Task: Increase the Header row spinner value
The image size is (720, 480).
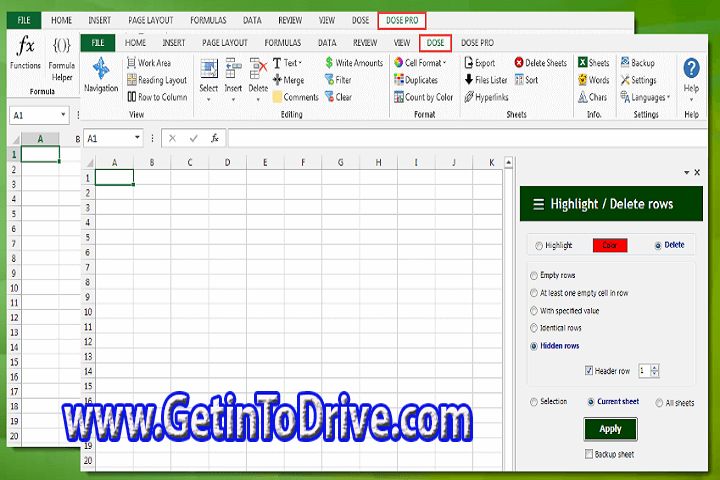Action: [x=655, y=367]
